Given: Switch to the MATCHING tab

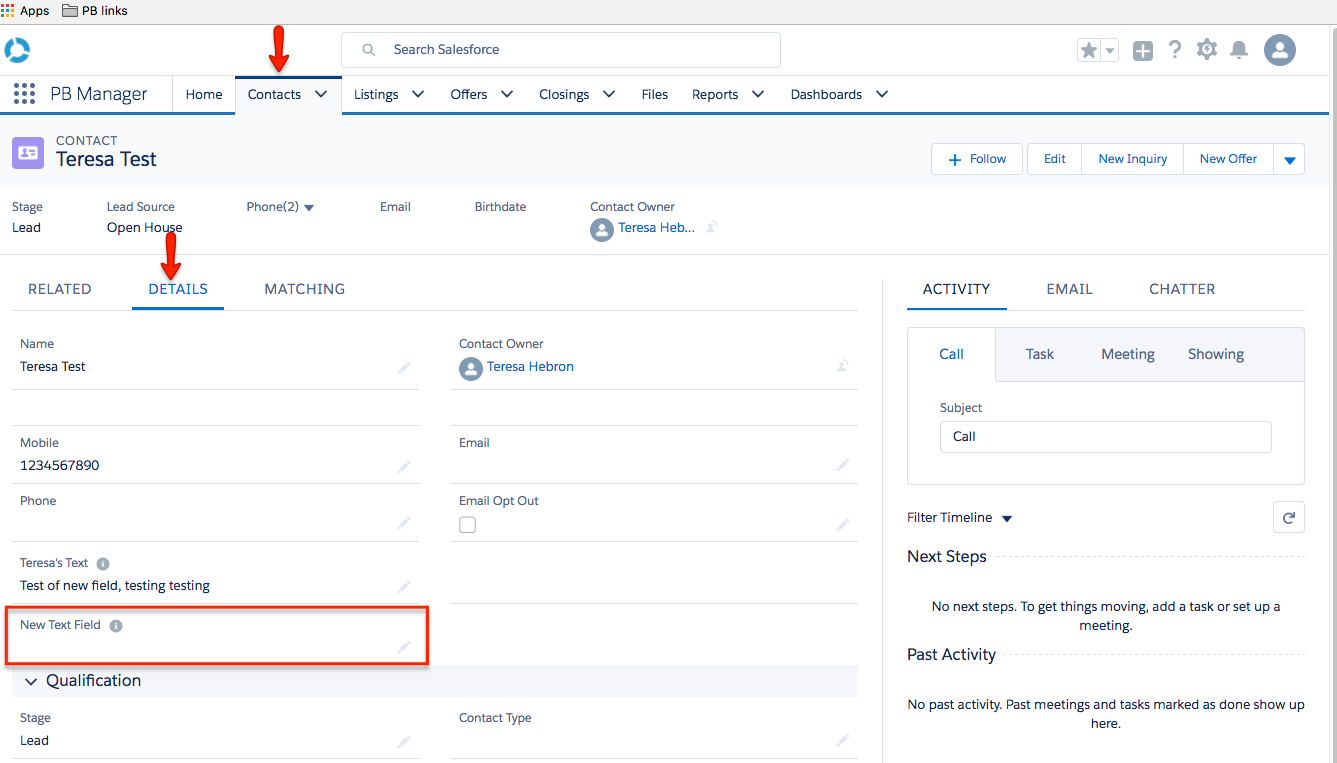Looking at the screenshot, I should 304,289.
